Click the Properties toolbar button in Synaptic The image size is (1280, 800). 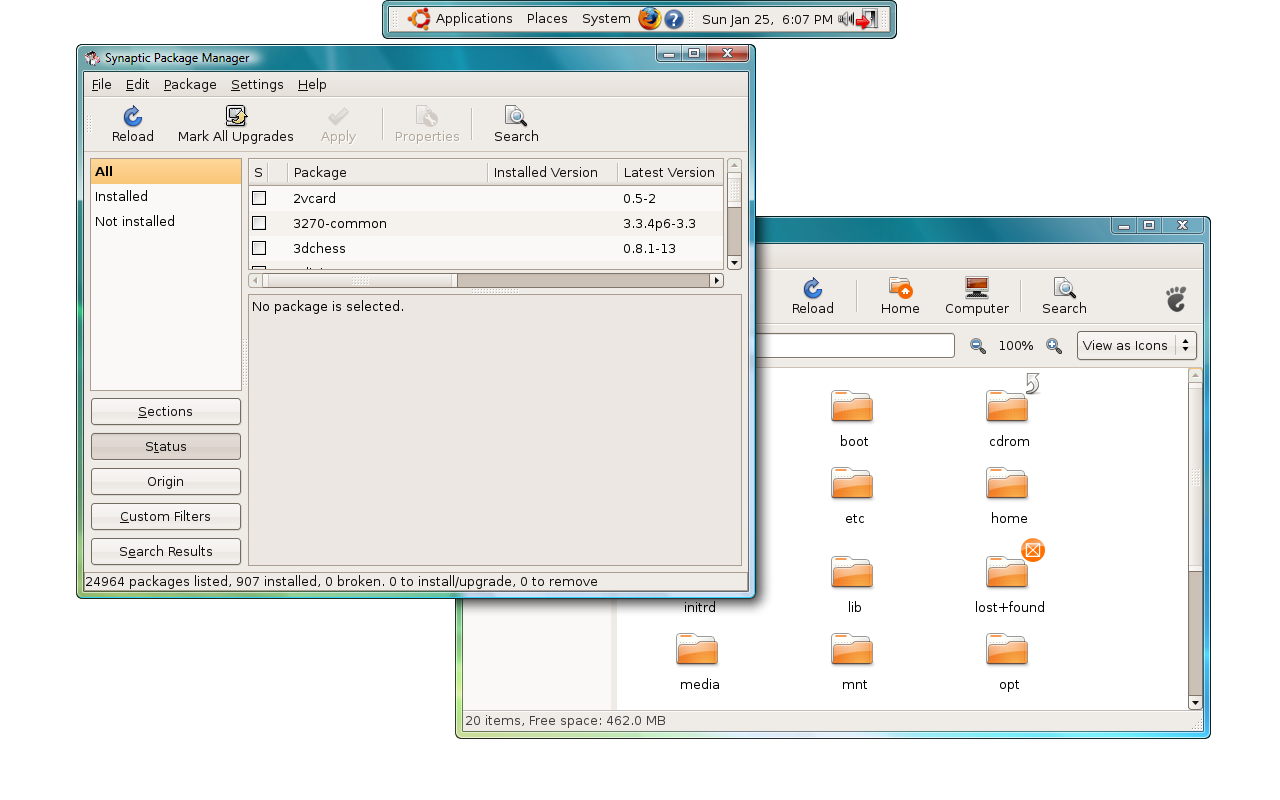pyautogui.click(x=427, y=125)
